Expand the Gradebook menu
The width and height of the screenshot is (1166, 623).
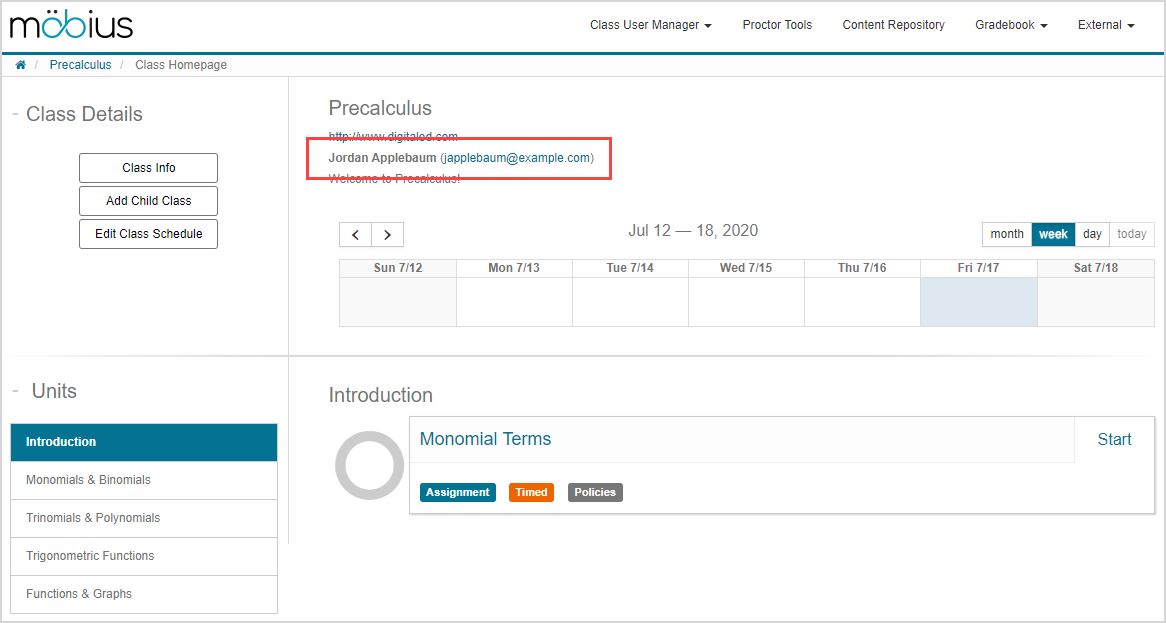(1011, 25)
